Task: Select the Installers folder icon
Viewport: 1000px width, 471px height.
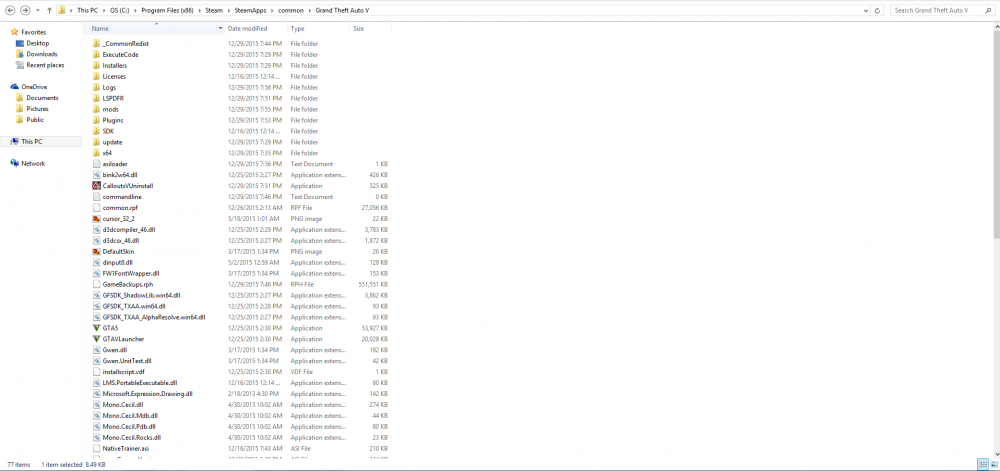Action: [96, 65]
